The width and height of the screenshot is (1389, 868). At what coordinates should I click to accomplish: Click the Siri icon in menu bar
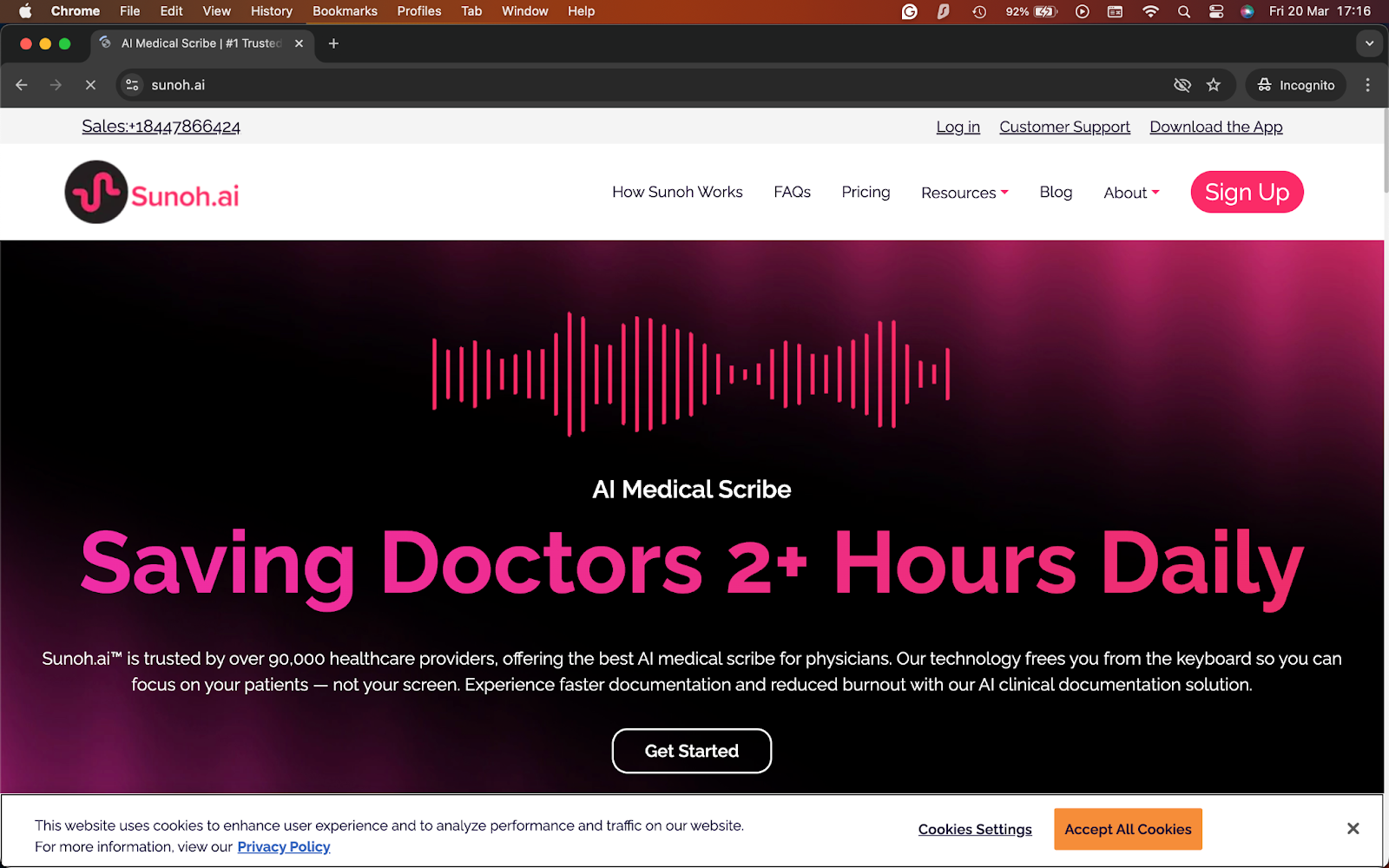click(1247, 11)
